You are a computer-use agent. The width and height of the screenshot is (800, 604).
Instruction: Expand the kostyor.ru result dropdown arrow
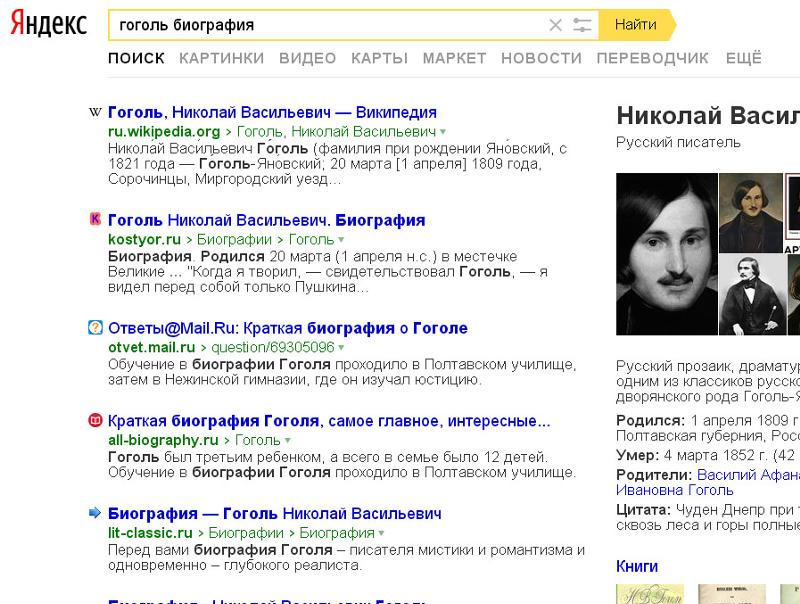pos(341,240)
